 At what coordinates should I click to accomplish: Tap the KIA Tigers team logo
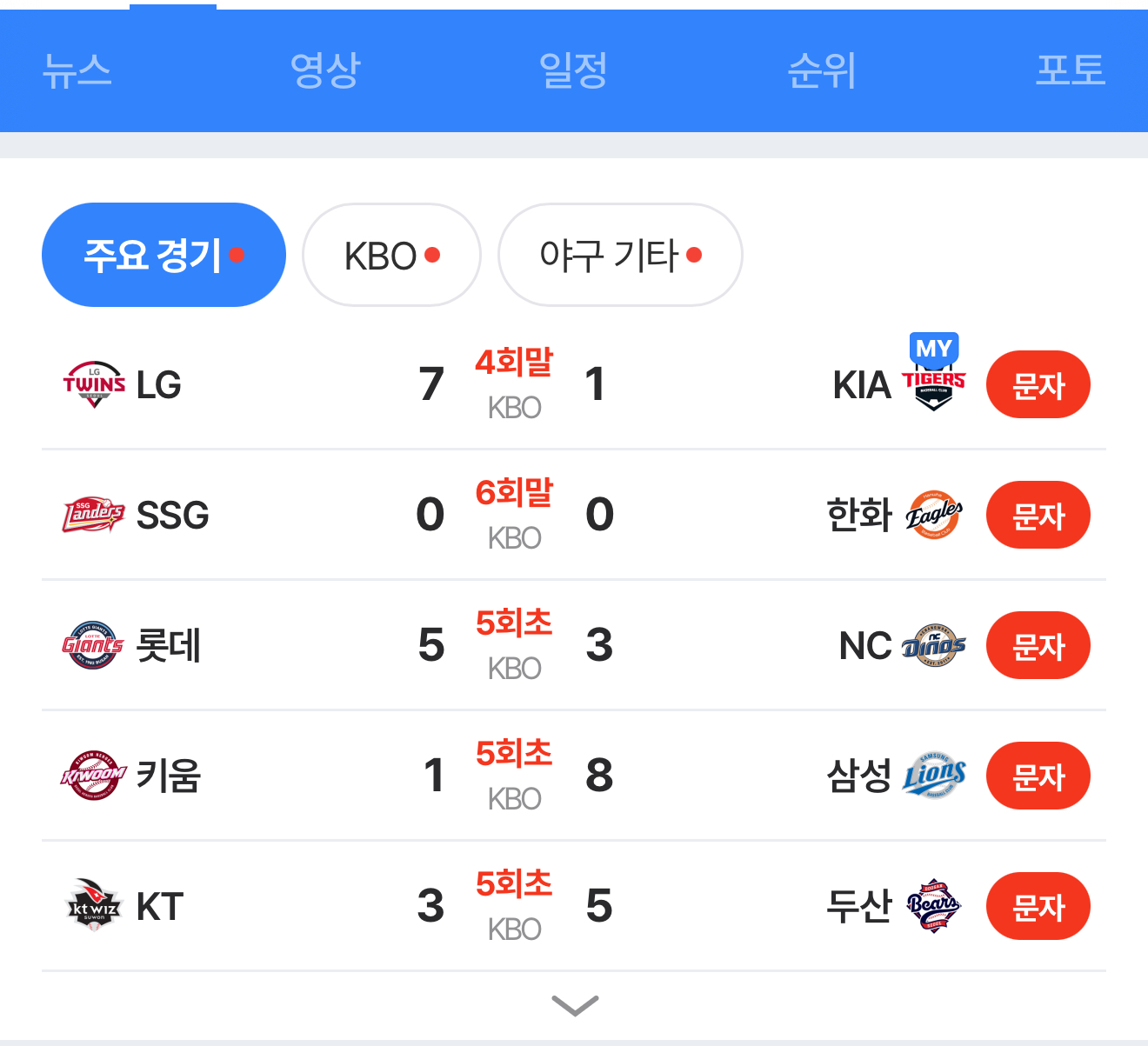pyautogui.click(x=933, y=384)
